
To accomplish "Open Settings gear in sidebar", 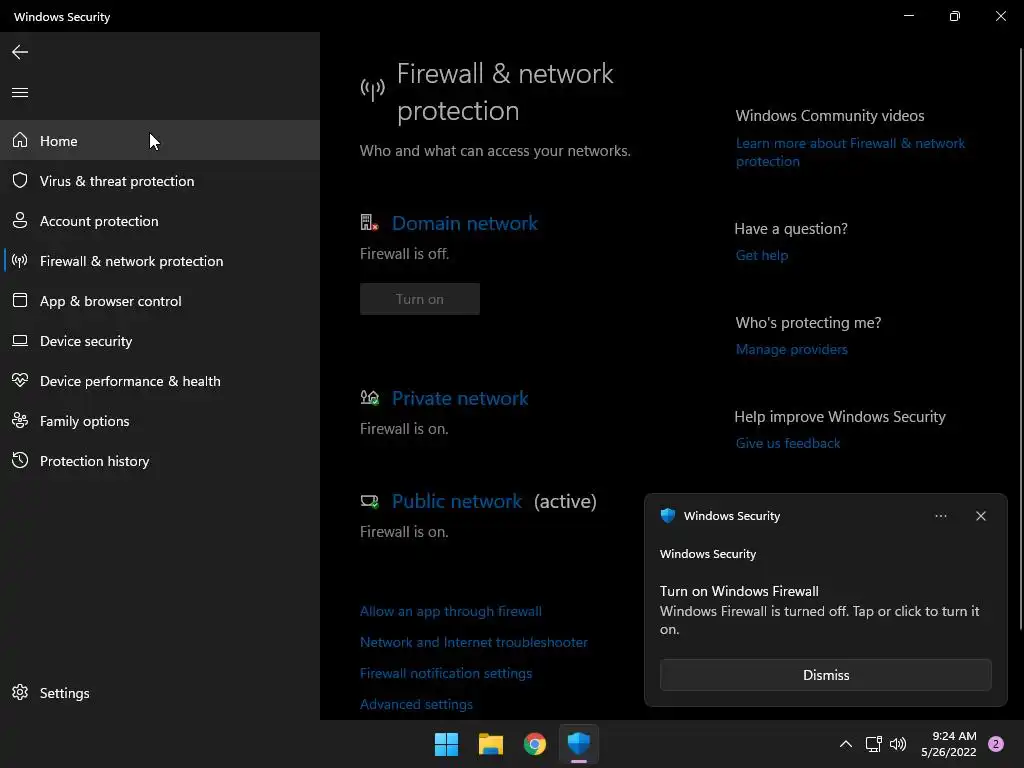I will click(x=20, y=693).
